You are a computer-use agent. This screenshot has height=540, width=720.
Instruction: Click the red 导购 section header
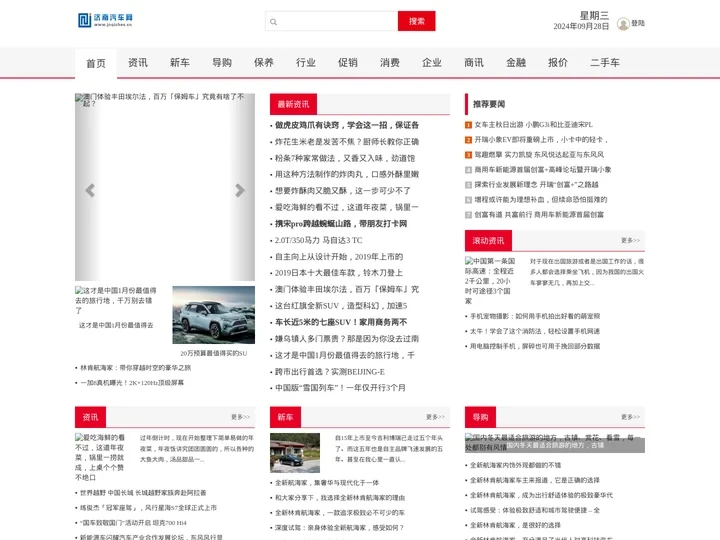point(480,417)
